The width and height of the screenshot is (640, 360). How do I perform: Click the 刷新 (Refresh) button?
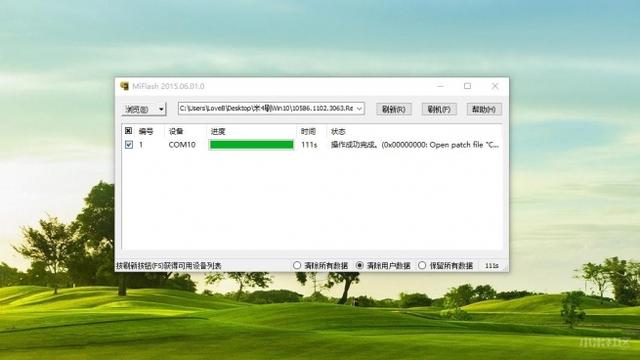point(393,109)
